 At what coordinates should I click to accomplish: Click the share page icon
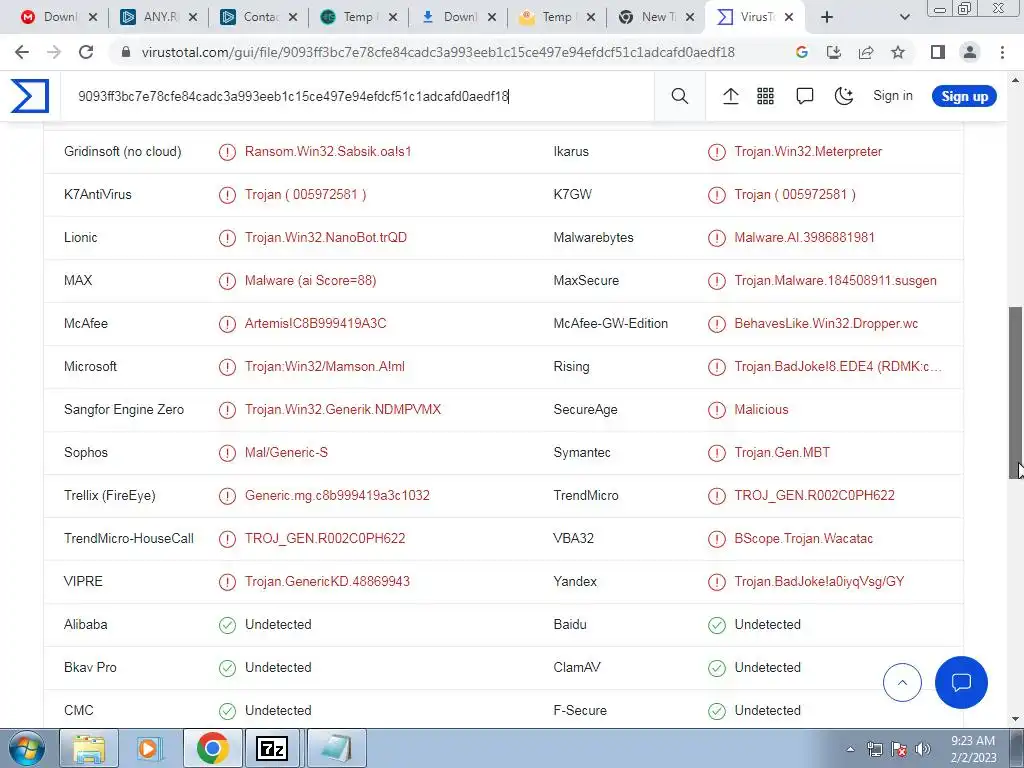click(866, 52)
